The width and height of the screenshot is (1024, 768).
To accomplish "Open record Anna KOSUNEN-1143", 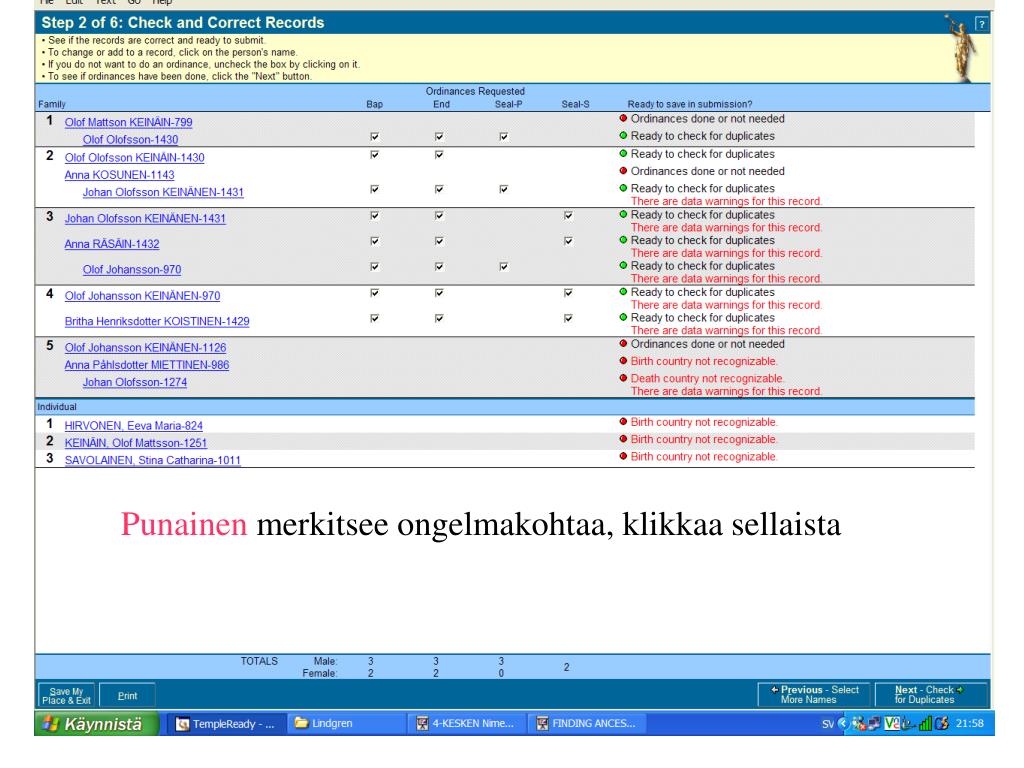I will 120,175.
